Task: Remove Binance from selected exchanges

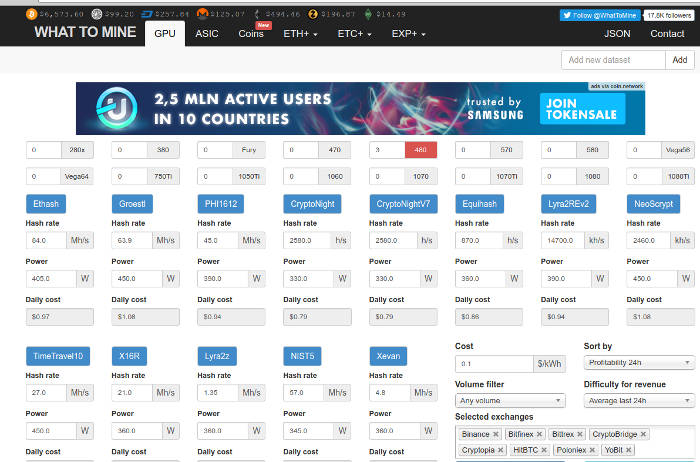Action: 495,435
